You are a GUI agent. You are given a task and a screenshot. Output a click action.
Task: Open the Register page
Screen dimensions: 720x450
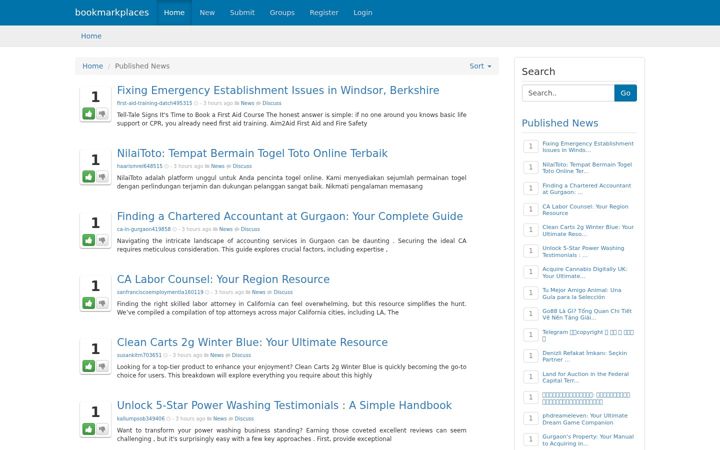pos(324,12)
